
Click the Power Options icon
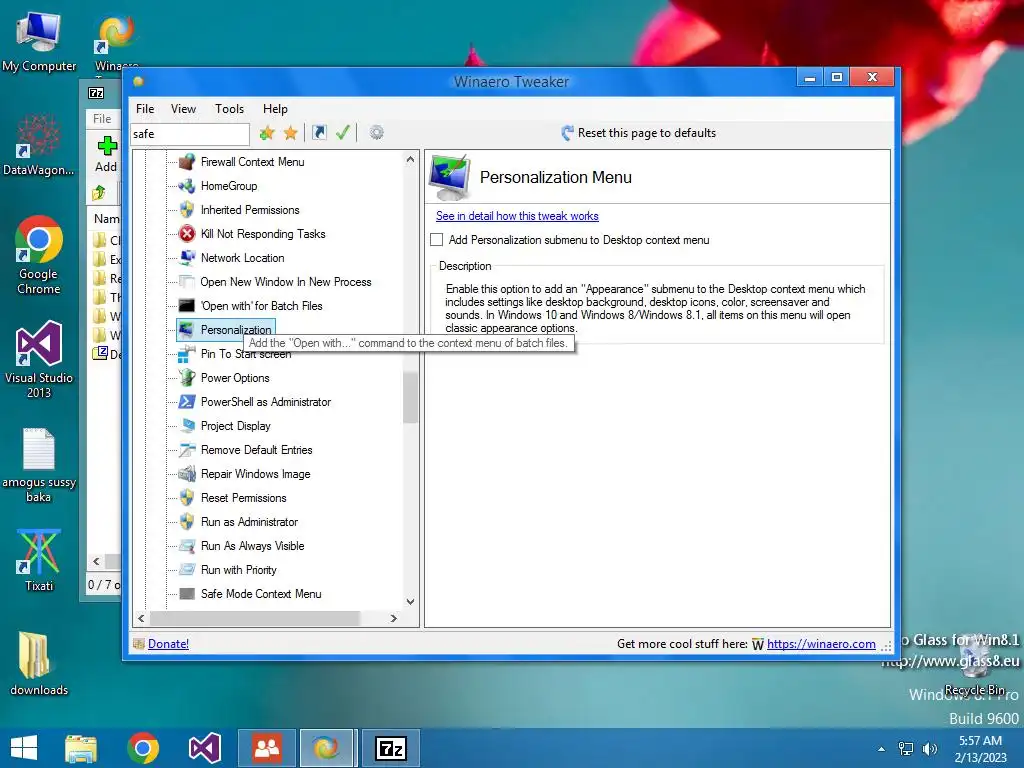click(187, 377)
